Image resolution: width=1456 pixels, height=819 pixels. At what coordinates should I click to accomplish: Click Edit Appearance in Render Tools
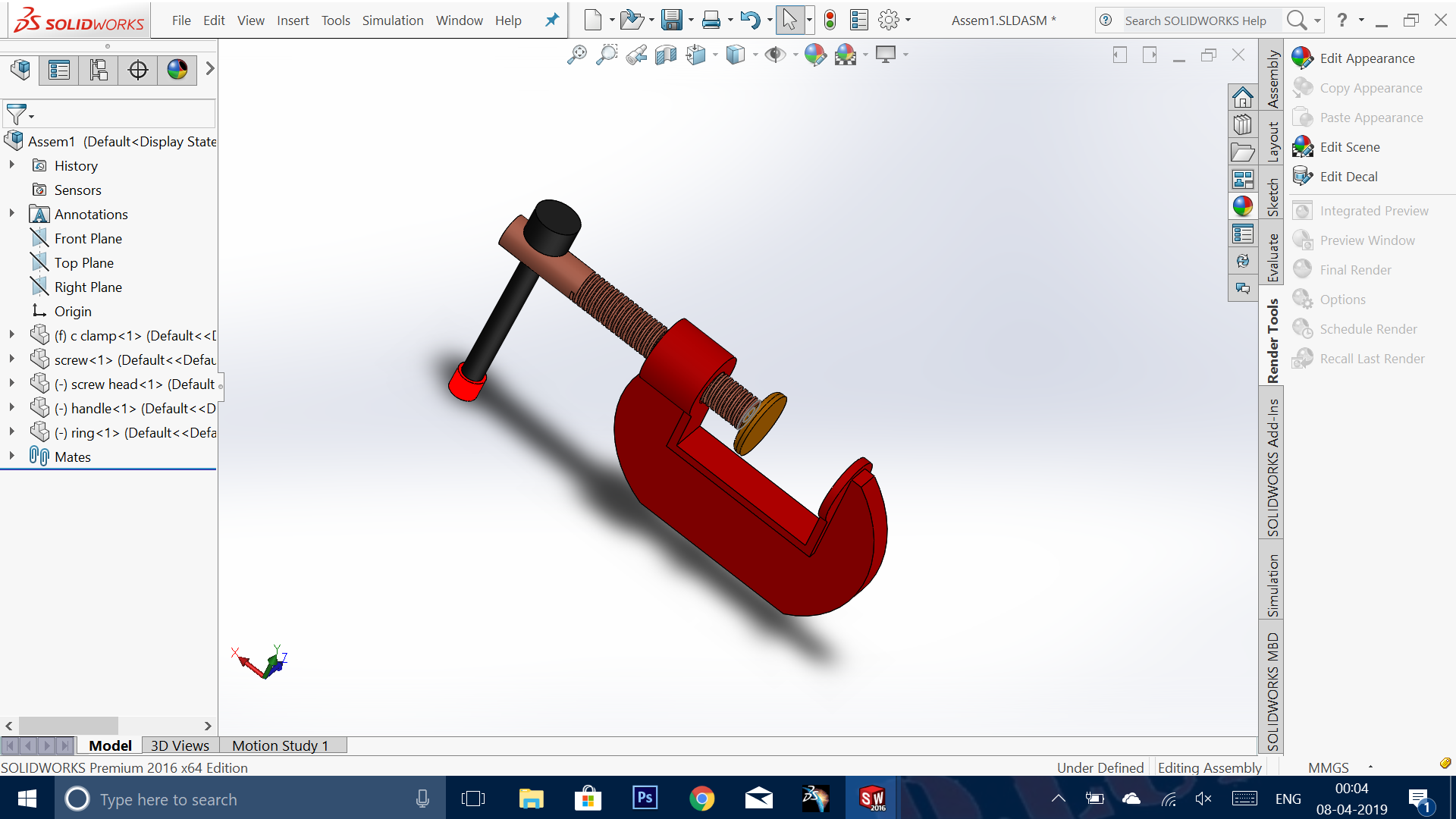[x=1367, y=58]
